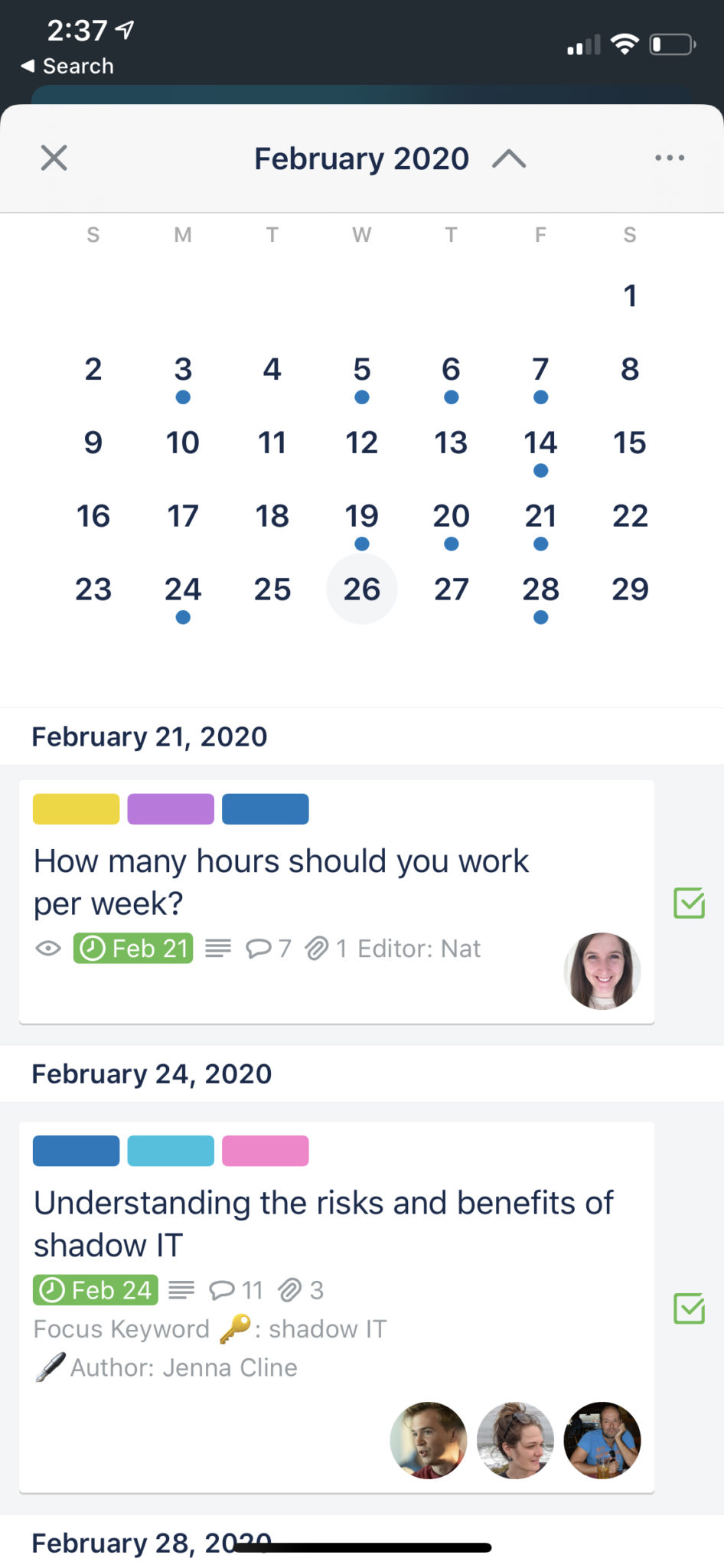Screen dimensions: 724x1568
Task: Close the calendar view with the X
Action: tap(54, 158)
